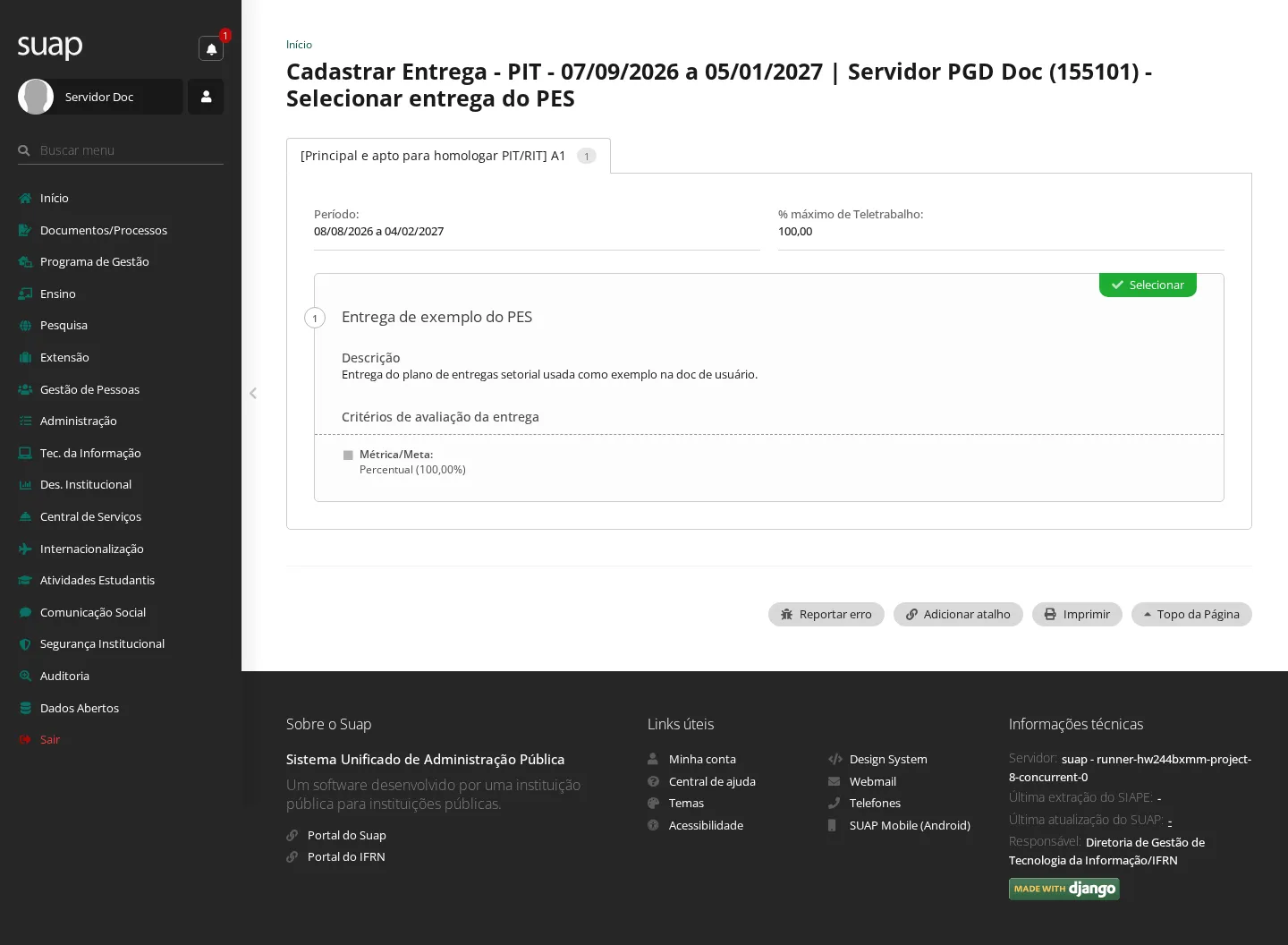Click the Central de Serviços icon
The width and height of the screenshot is (1288, 945).
coord(25,516)
